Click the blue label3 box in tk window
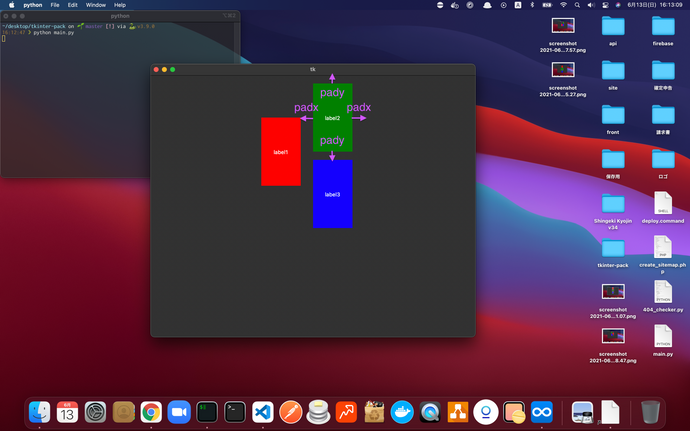Image resolution: width=690 pixels, height=431 pixels. (x=332, y=194)
